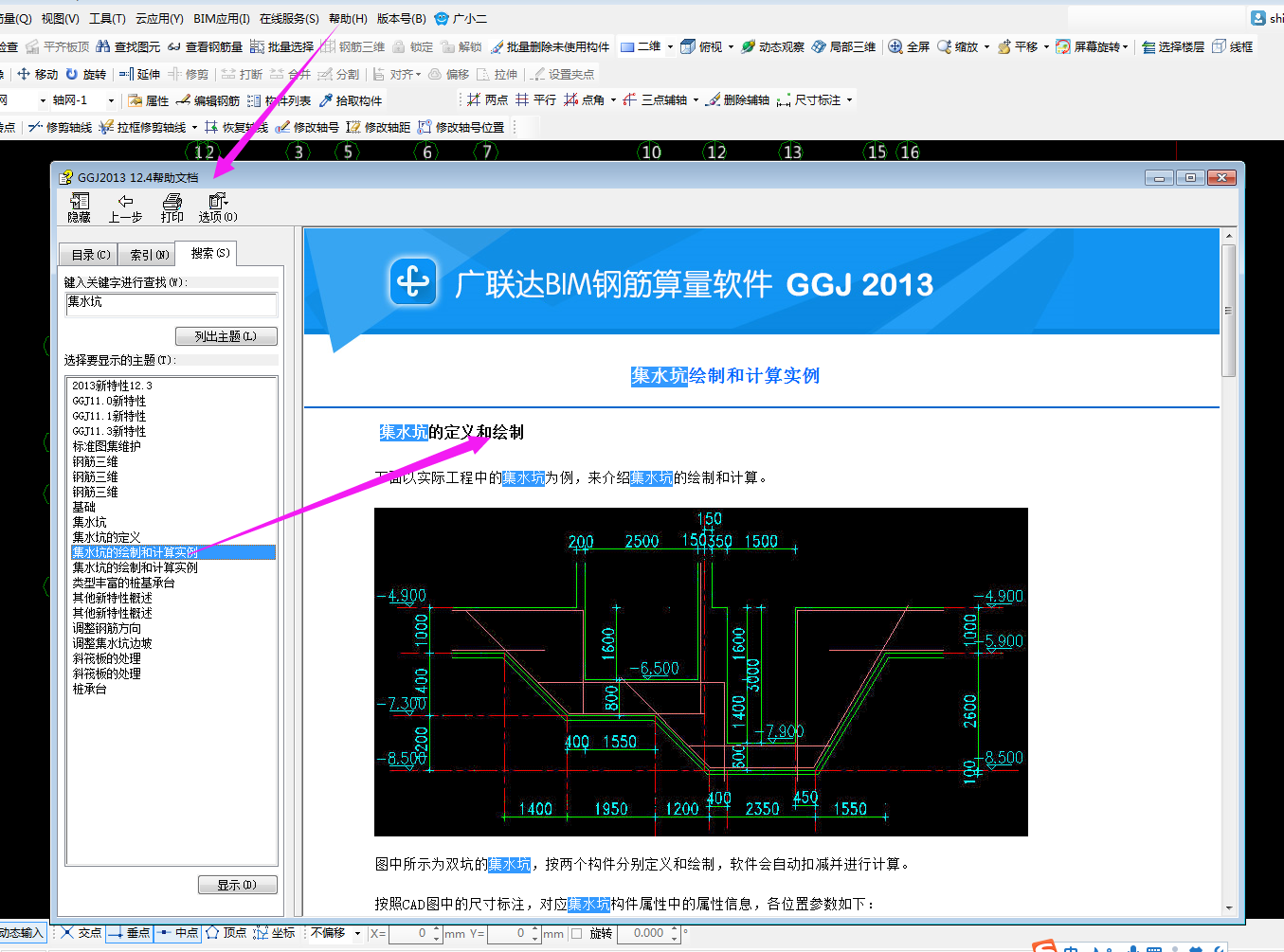The width and height of the screenshot is (1284, 952).
Task: Activate 拾取构件 eyedropper tool
Action: pyautogui.click(x=350, y=100)
